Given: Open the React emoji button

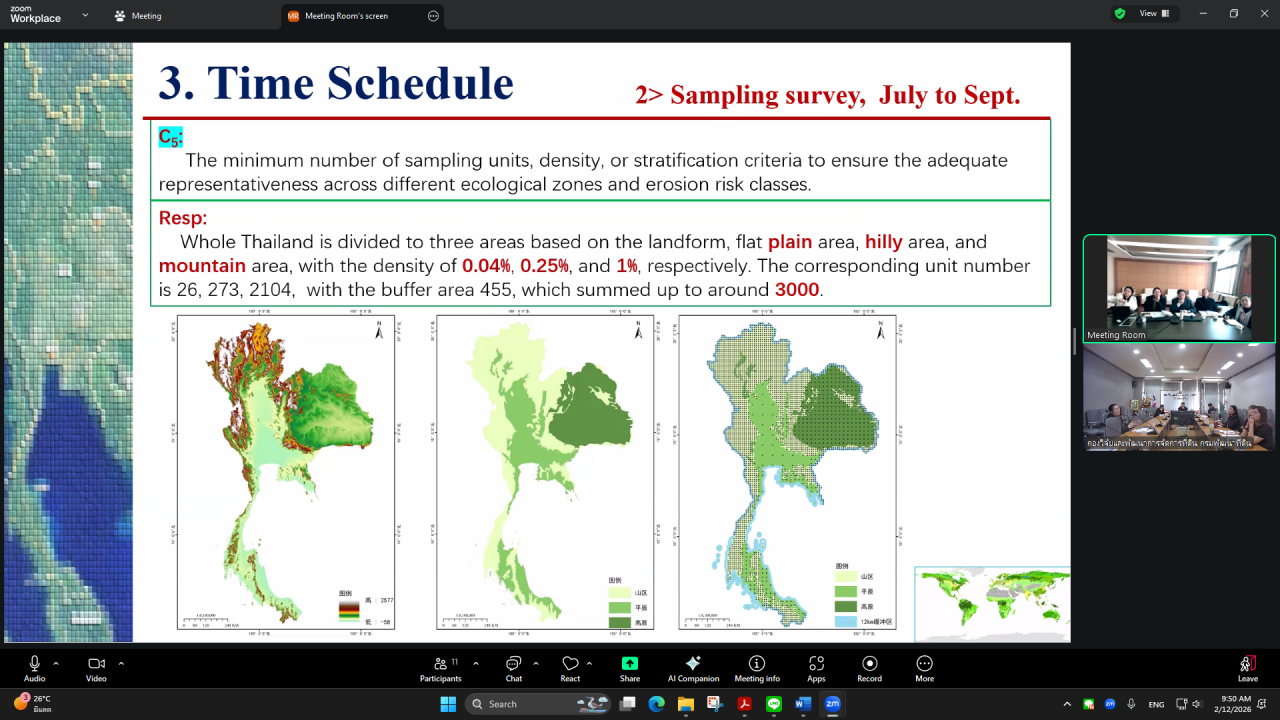Looking at the screenshot, I should click(x=570, y=667).
